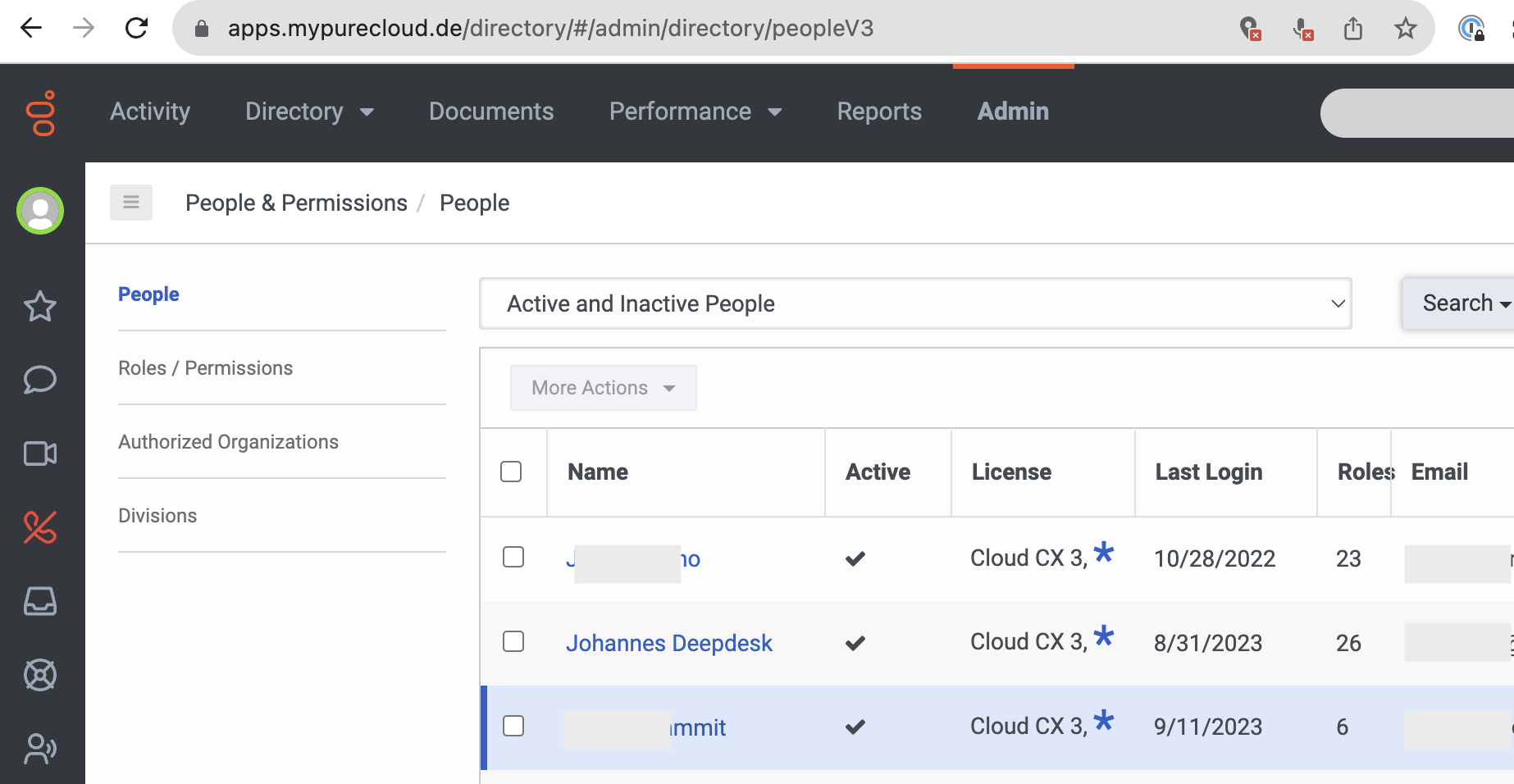Expand the Directory menu
The width and height of the screenshot is (1514, 784).
point(309,112)
